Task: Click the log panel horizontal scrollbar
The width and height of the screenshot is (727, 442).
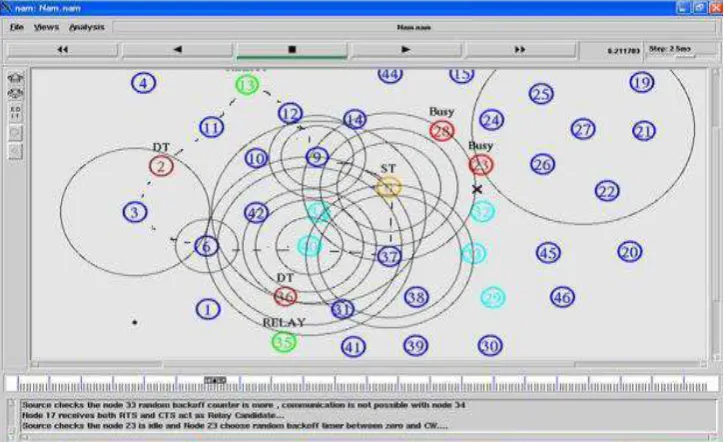Action: (x=369, y=437)
